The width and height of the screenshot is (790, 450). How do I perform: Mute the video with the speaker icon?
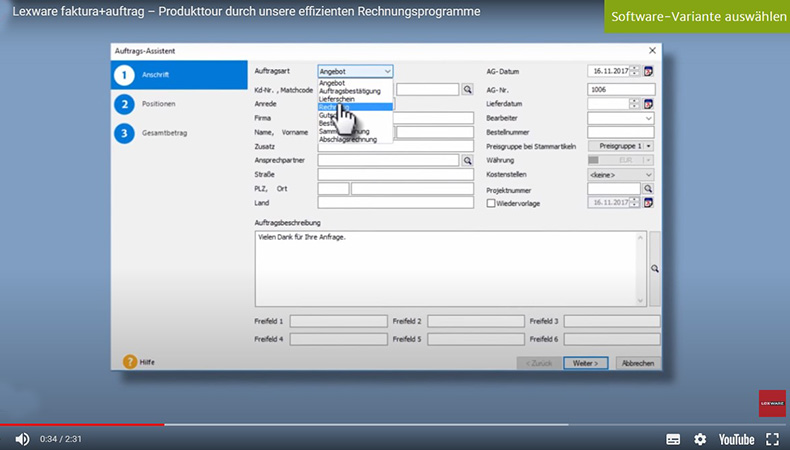(22, 439)
